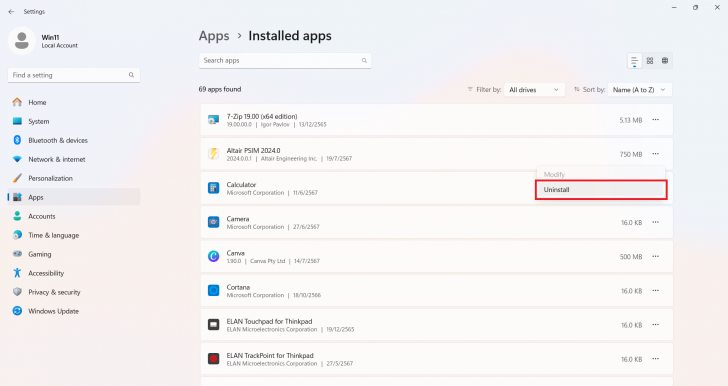728x386 pixels.
Task: Open more options for ELAN TrackPoint for Thinkpad
Action: click(656, 359)
